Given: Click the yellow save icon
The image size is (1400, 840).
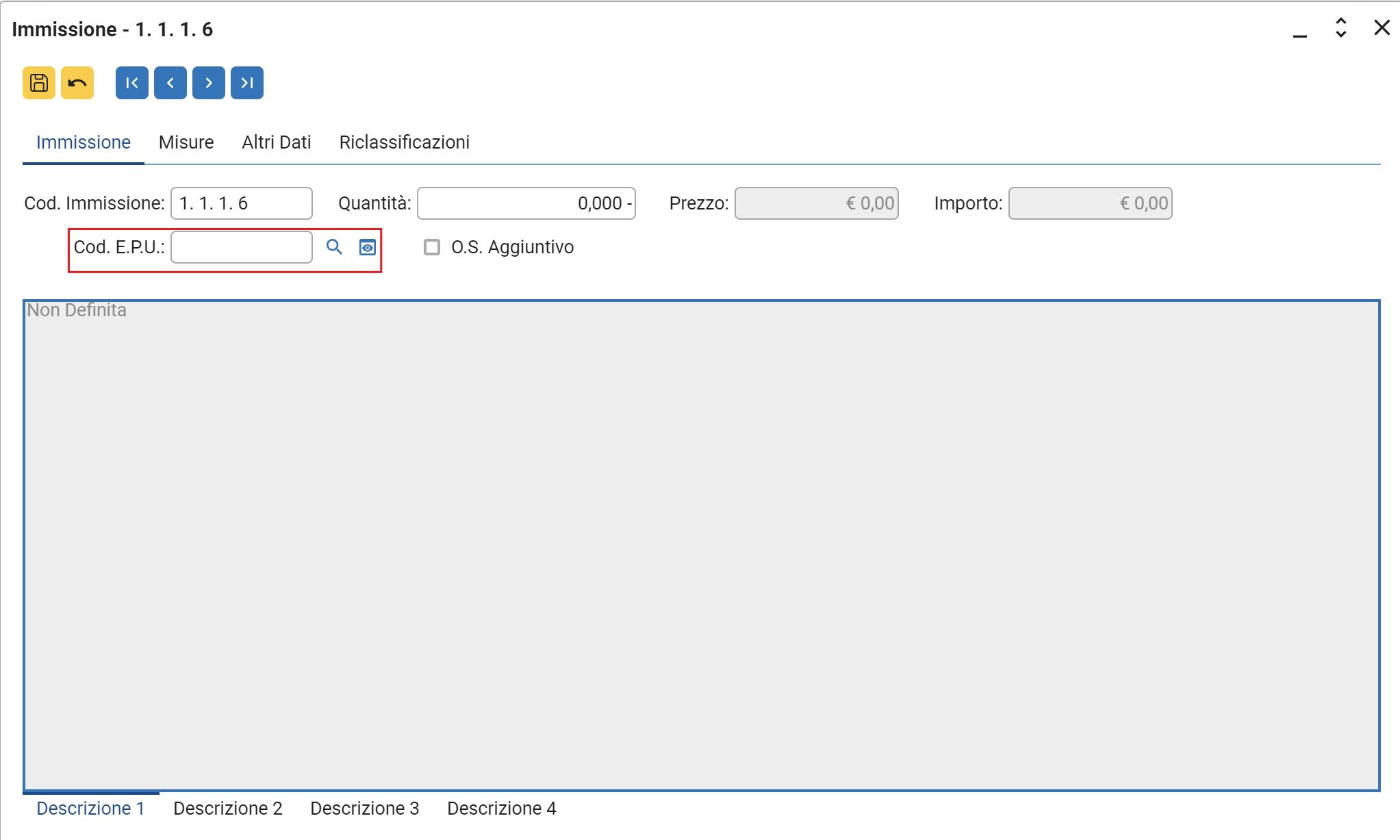Looking at the screenshot, I should click(39, 83).
